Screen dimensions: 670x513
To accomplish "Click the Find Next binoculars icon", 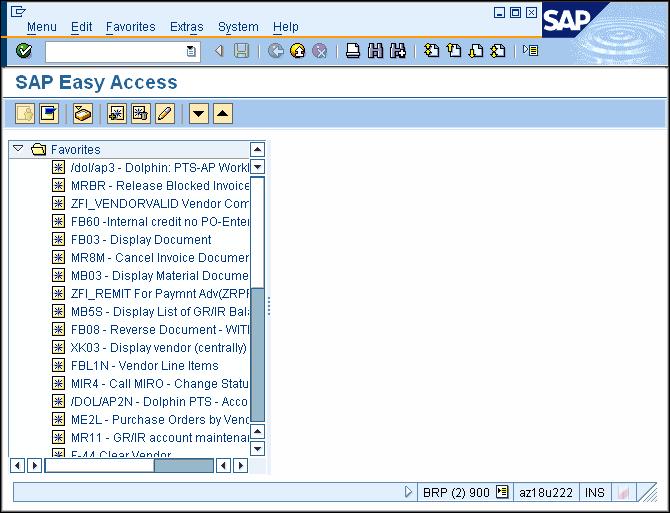I will [x=398, y=51].
